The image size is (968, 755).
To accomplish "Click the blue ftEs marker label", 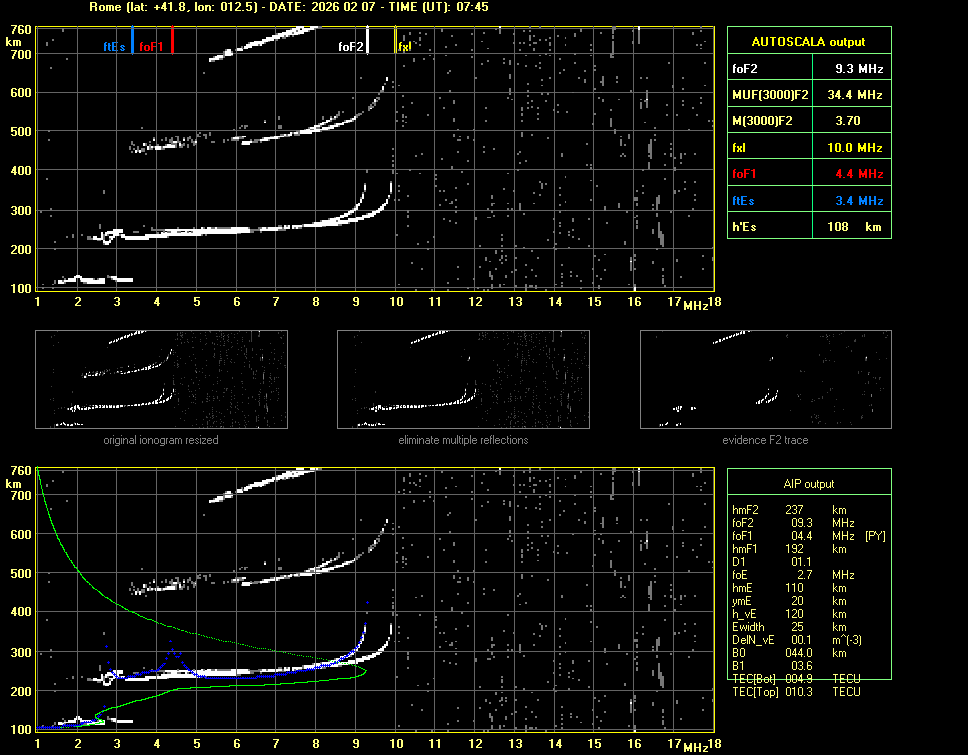I will (x=114, y=46).
